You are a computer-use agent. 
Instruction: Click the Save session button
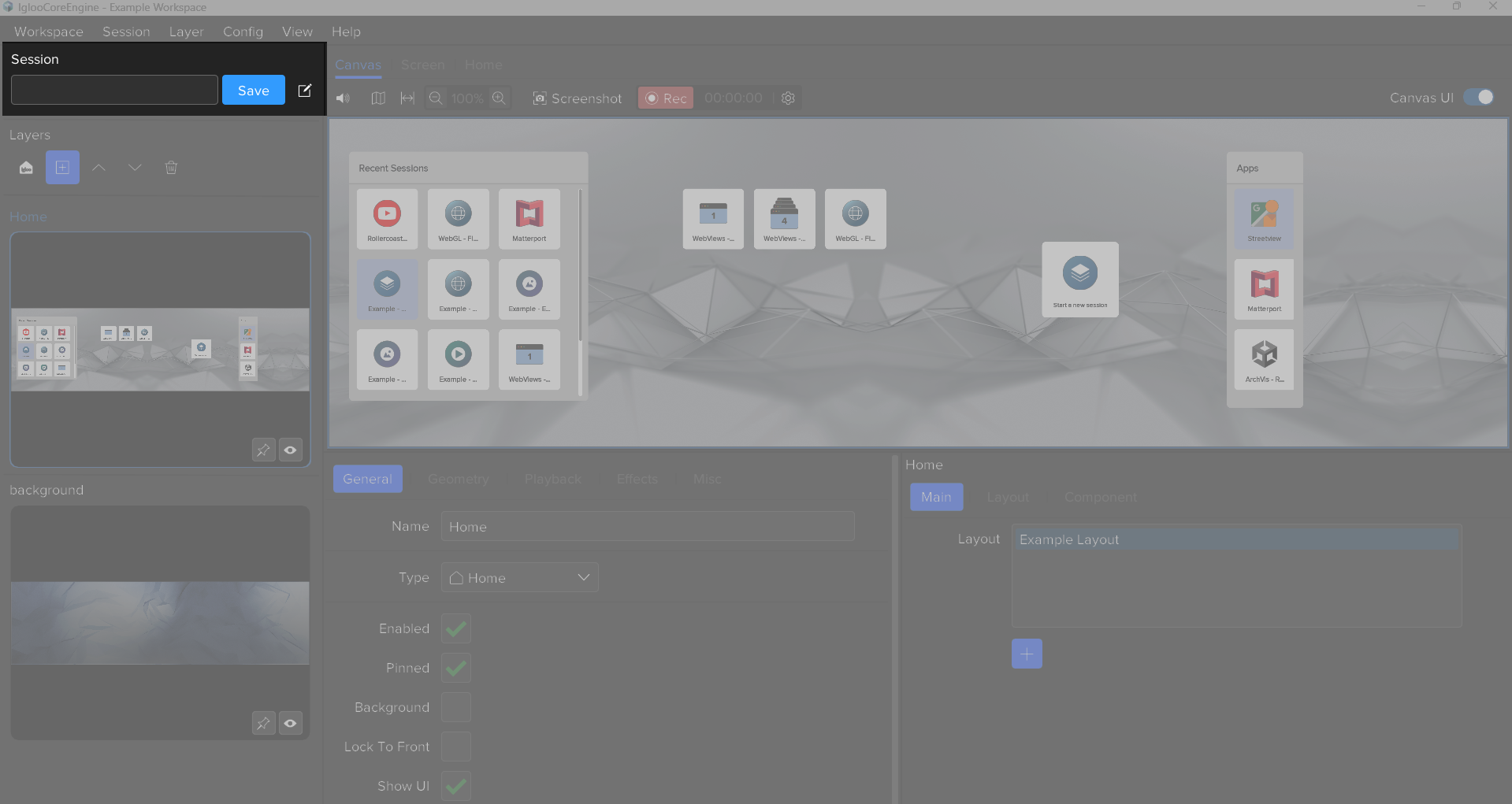[253, 90]
